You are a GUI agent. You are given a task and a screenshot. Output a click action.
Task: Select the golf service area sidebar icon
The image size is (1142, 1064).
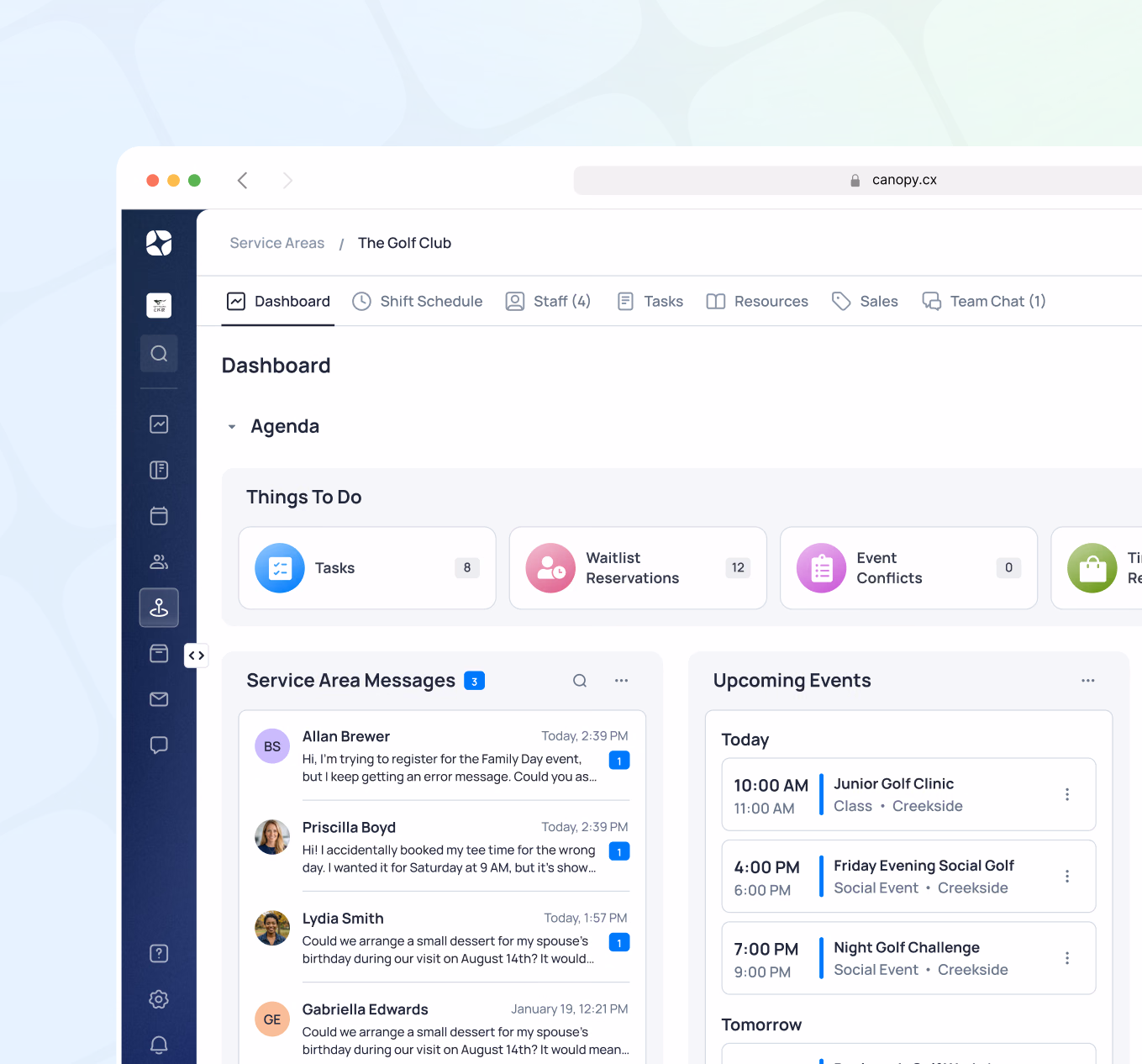(159, 608)
